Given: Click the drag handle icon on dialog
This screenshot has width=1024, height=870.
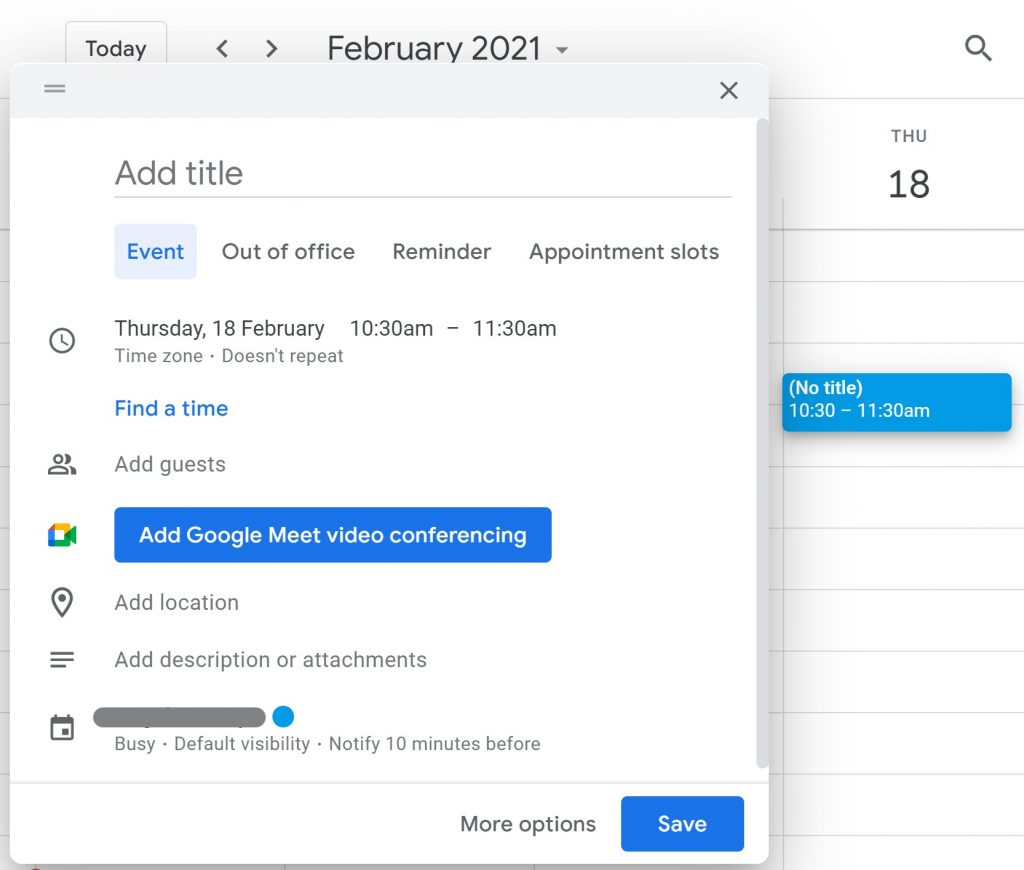Looking at the screenshot, I should tap(55, 89).
